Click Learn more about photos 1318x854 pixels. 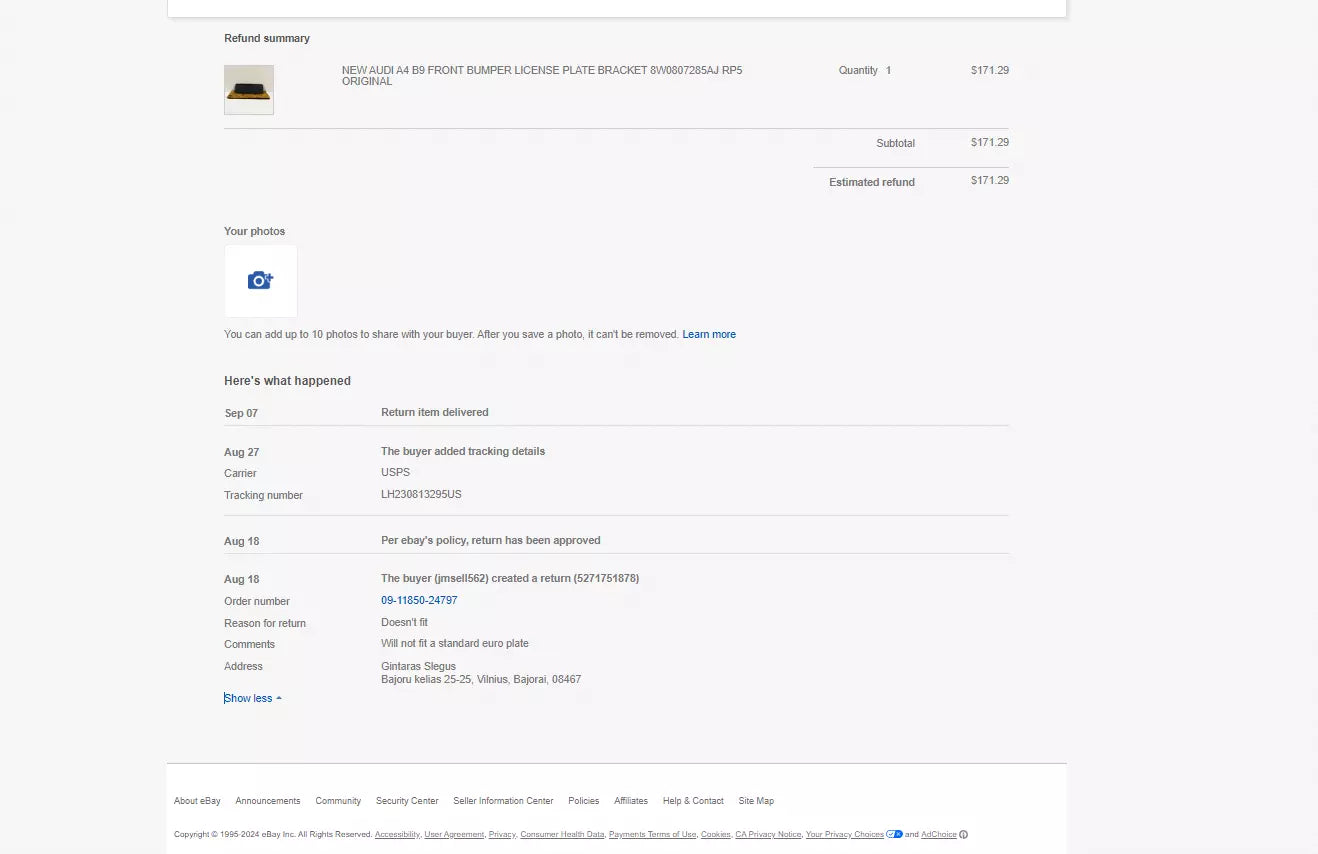[x=708, y=334]
